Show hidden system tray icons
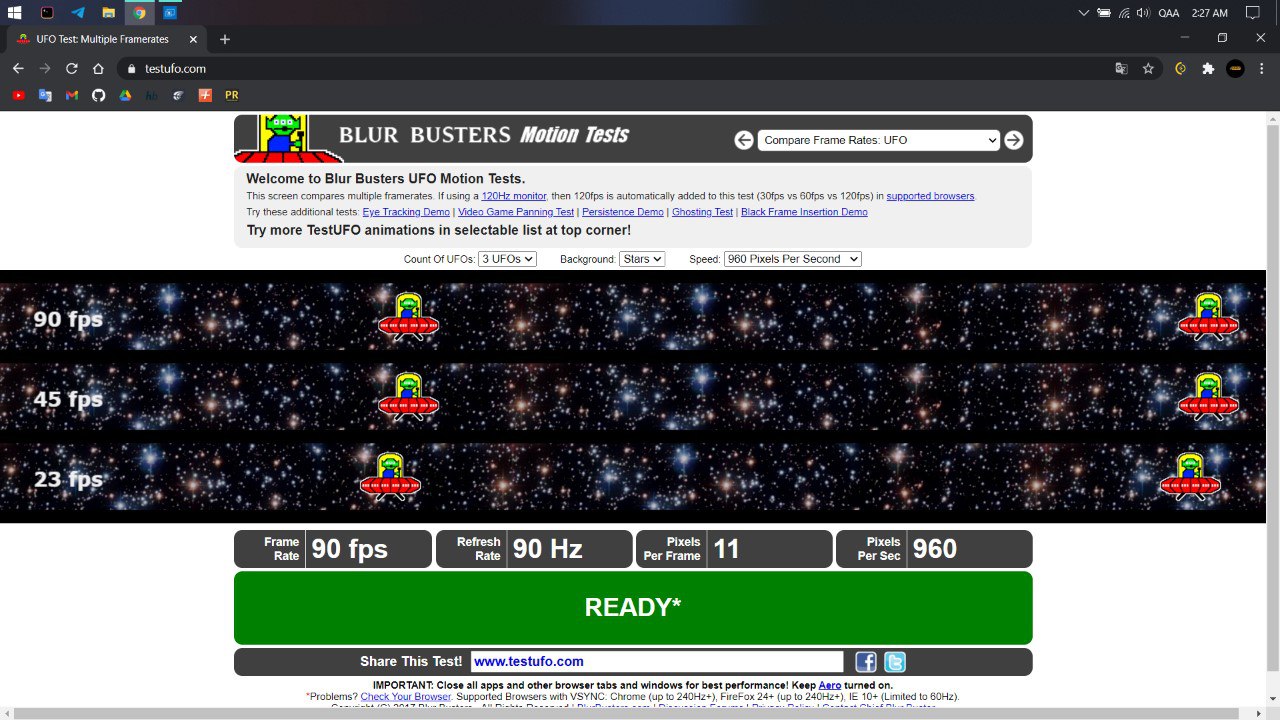 (1083, 12)
